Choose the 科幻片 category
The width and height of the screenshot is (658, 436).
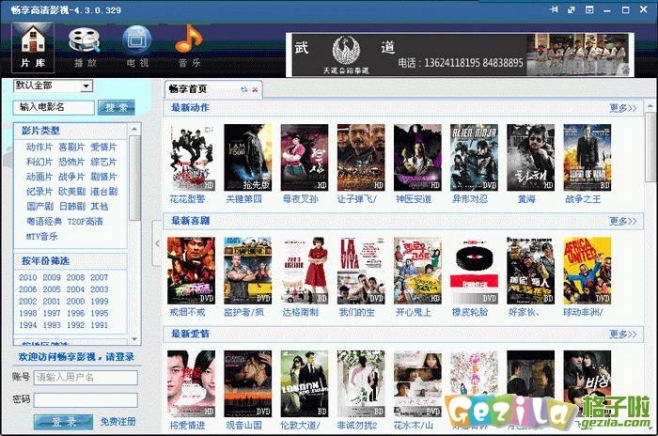[39, 162]
